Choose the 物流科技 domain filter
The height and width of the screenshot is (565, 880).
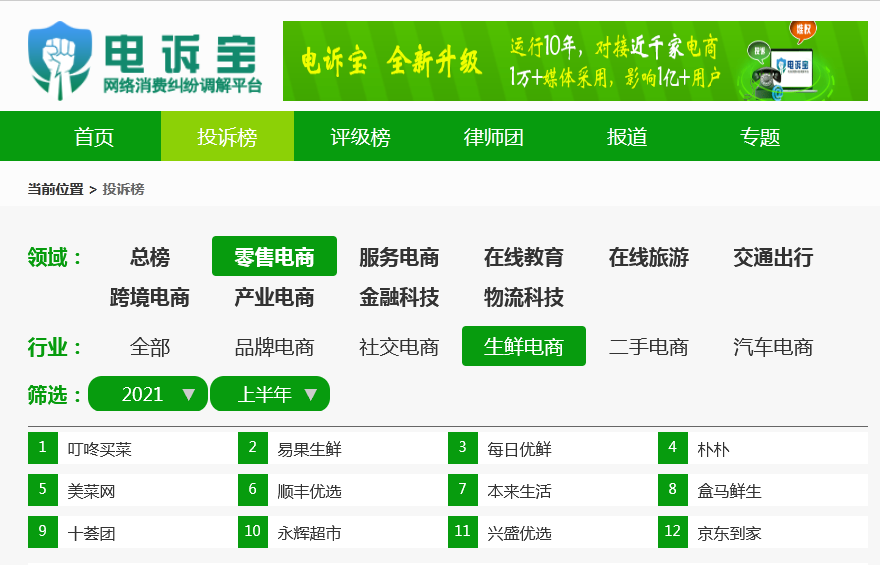point(524,297)
